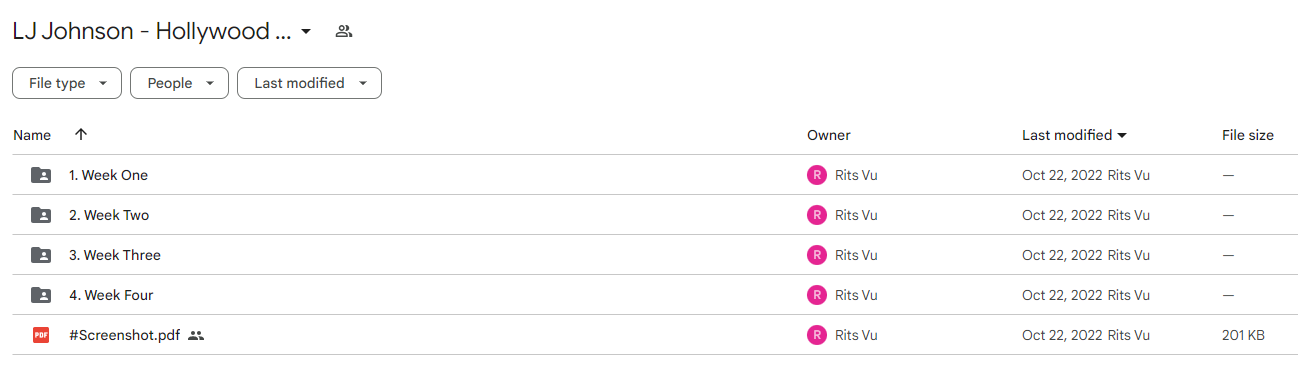
Task: Open the People filter dropdown
Action: click(x=179, y=83)
